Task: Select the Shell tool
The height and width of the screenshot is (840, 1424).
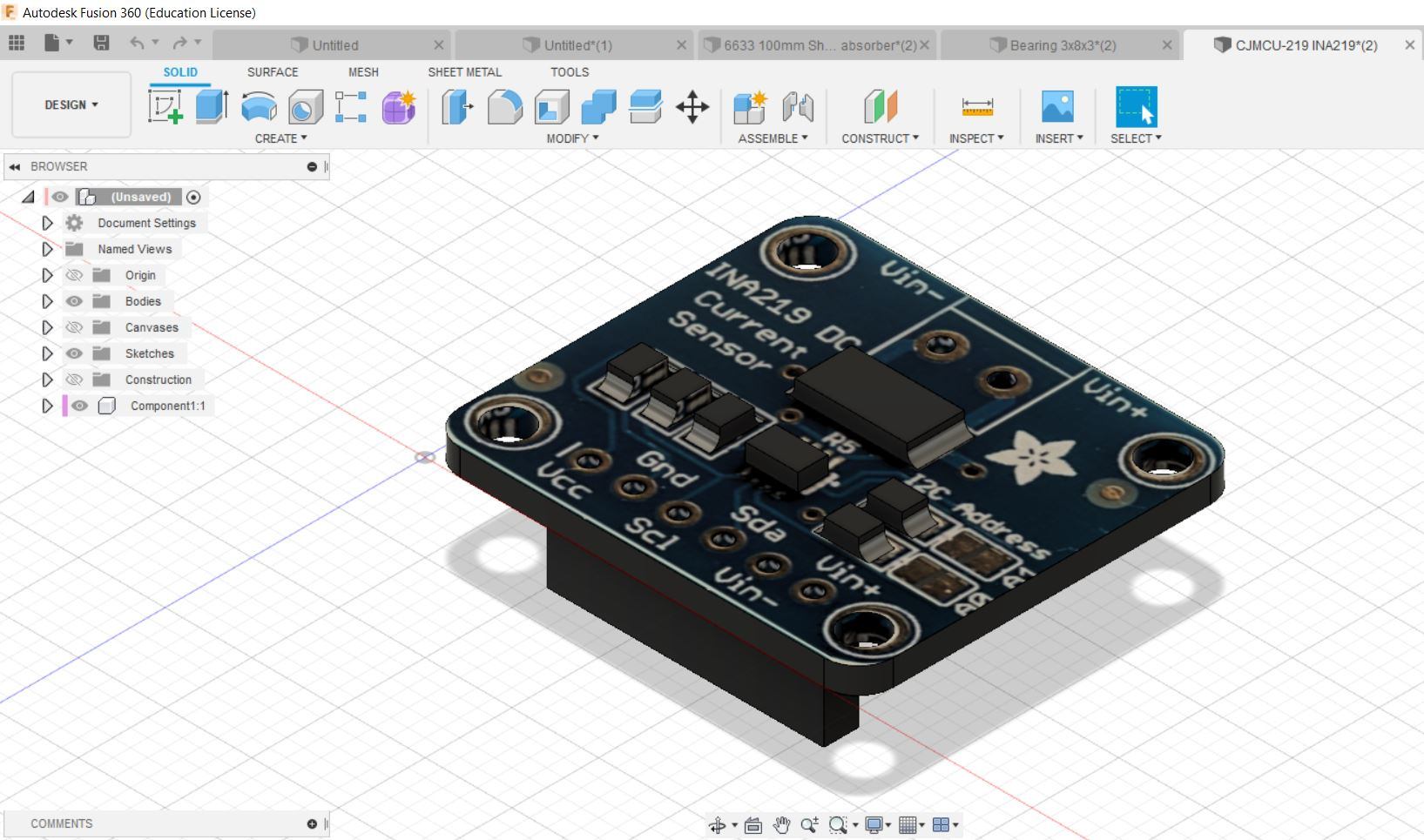Action: click(x=551, y=107)
